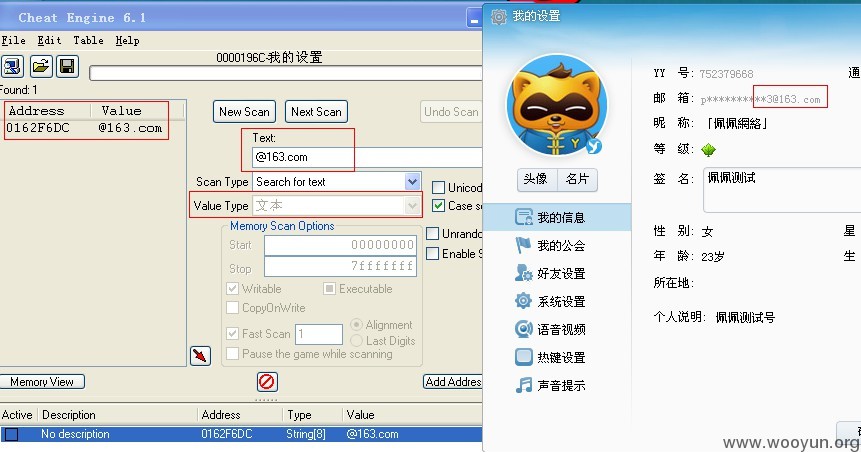The width and height of the screenshot is (861, 452).
Task: Open the Table menu
Action: 88,40
